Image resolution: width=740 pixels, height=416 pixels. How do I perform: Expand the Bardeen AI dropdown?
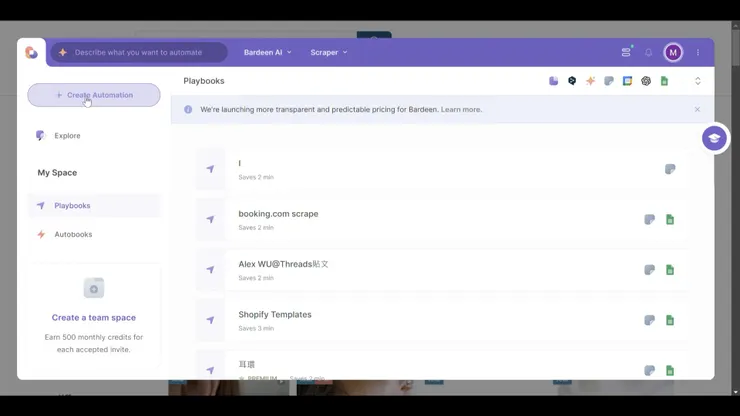268,52
